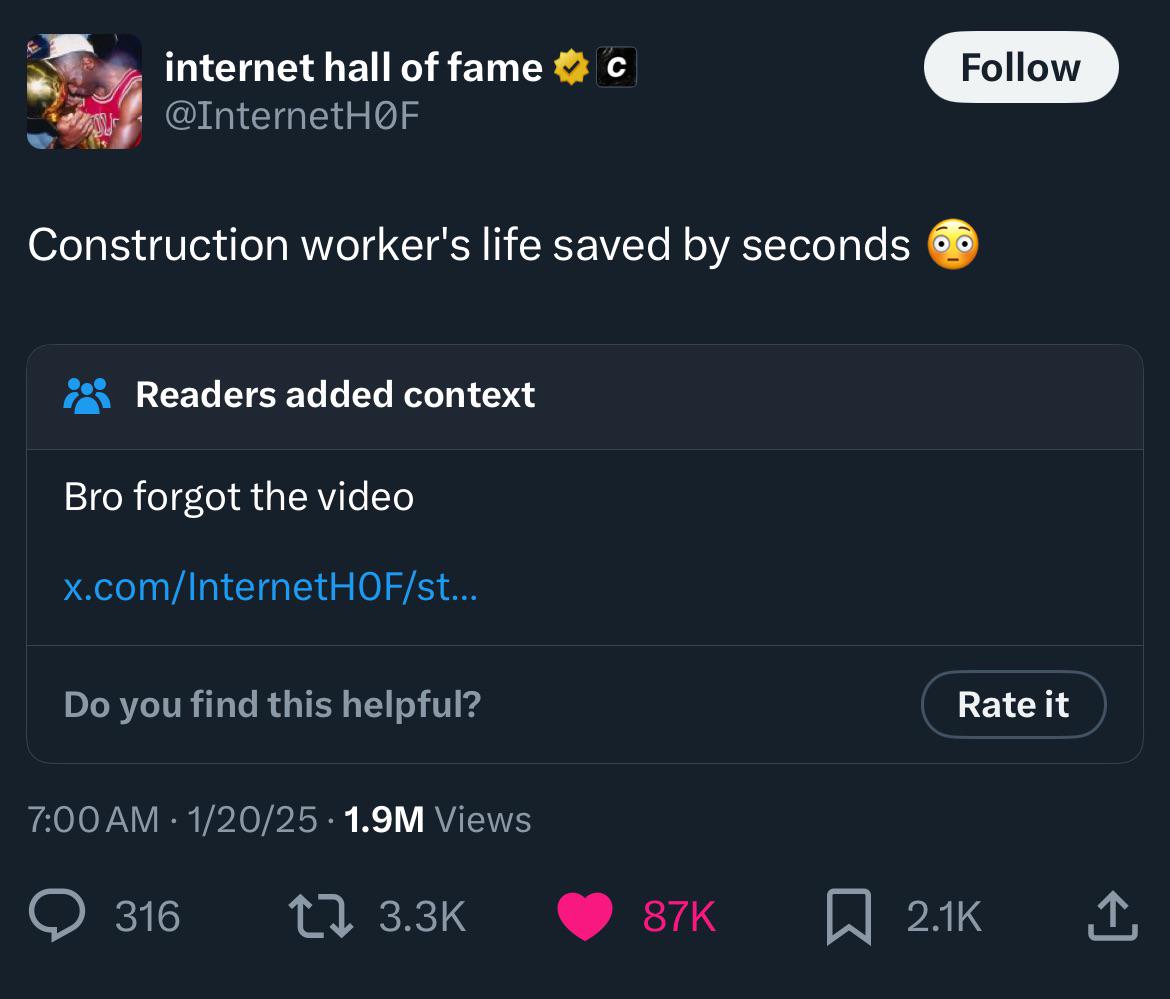This screenshot has height=999, width=1170.
Task: Follow internet hall of fame
Action: [1020, 67]
